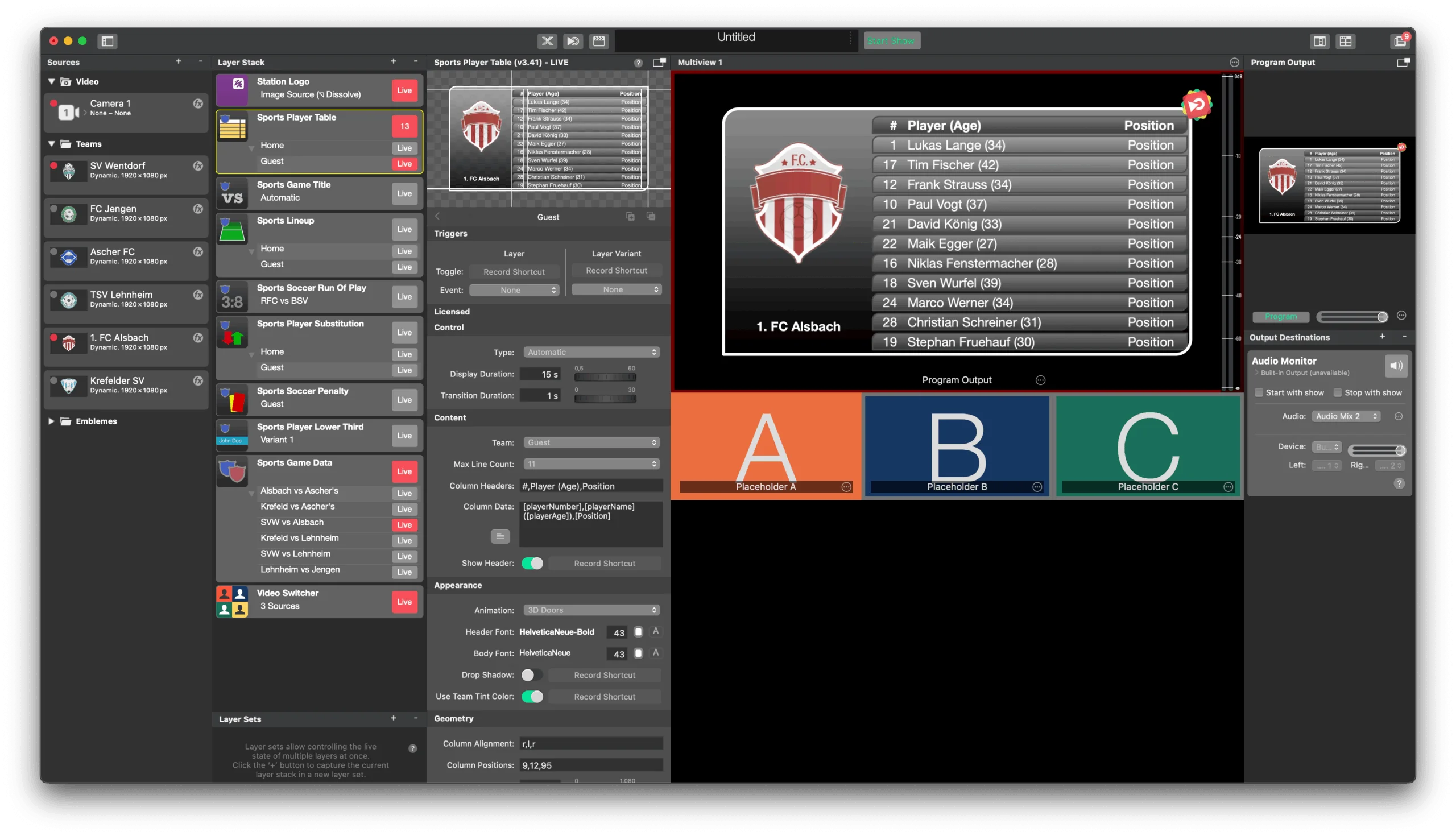Click the notifications icon with red badge
Viewport: 1456px width, 836px height.
[x=1400, y=41]
